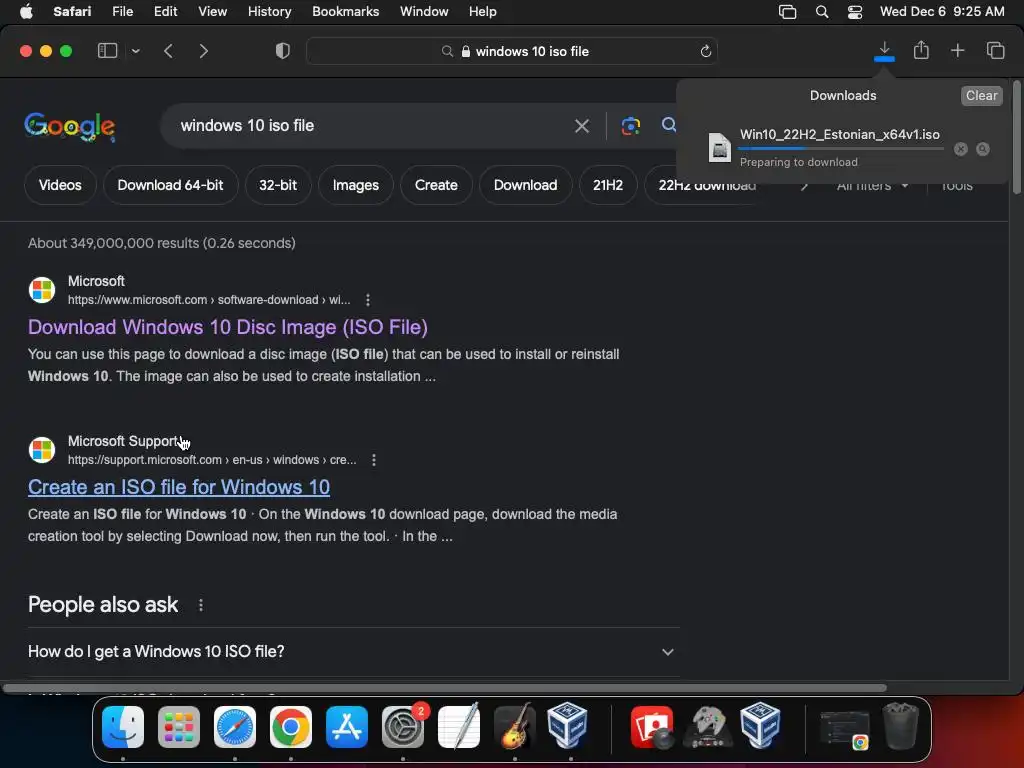Screen dimensions: 1024x768
Task: Clear the downloads list
Action: click(x=981, y=95)
